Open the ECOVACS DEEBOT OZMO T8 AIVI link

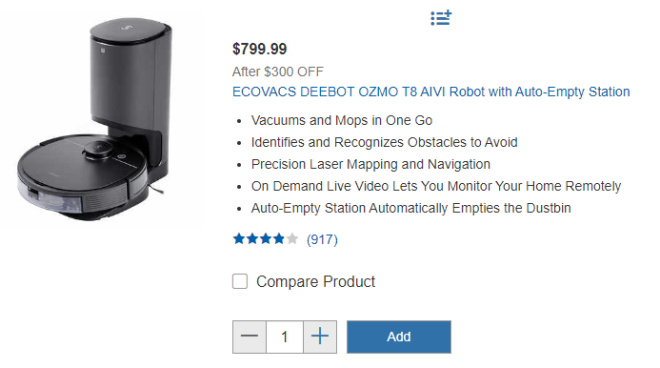(x=431, y=92)
